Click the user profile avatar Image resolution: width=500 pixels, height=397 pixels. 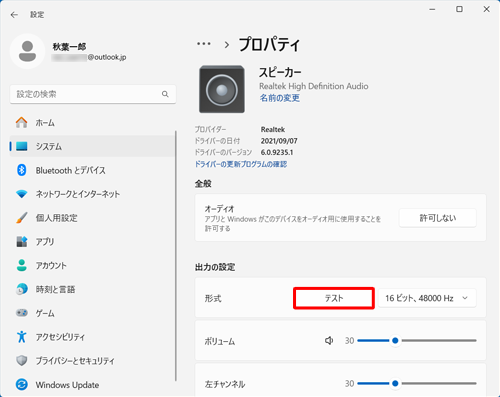tap(27, 51)
